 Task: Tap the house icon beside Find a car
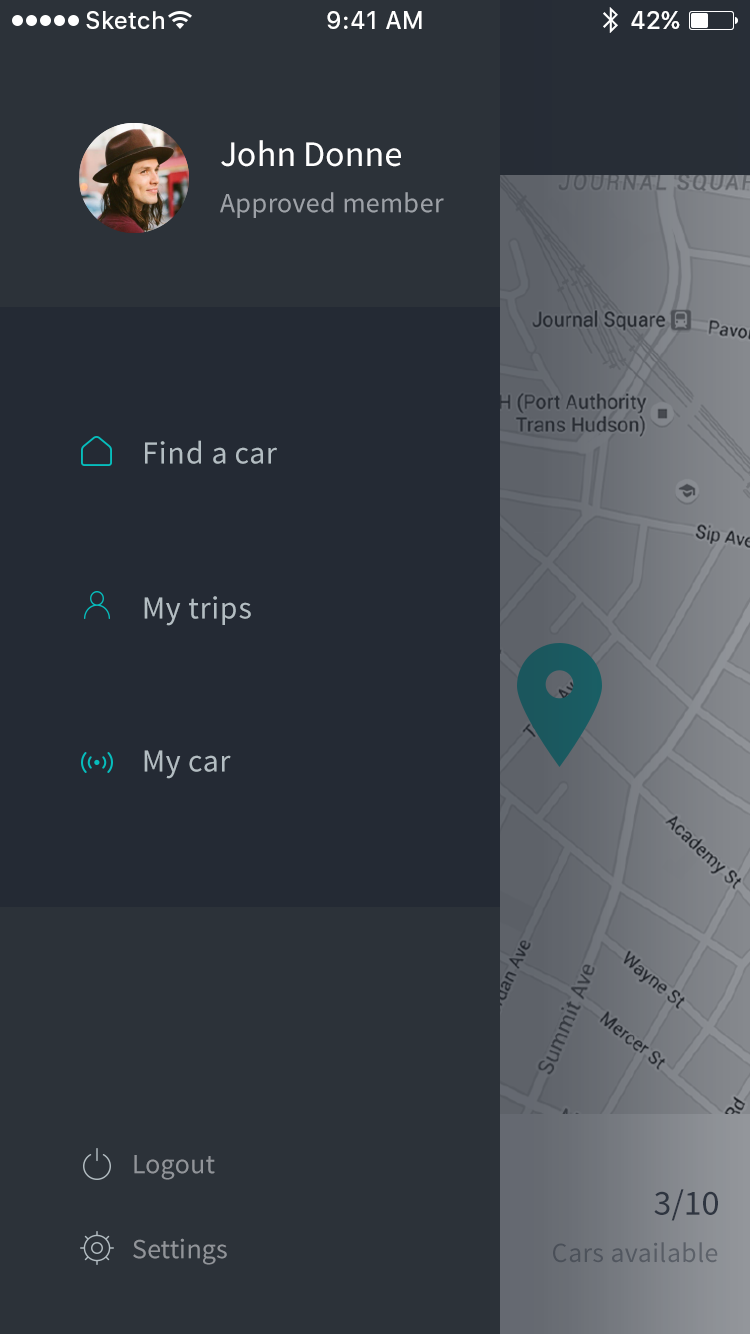click(x=96, y=452)
